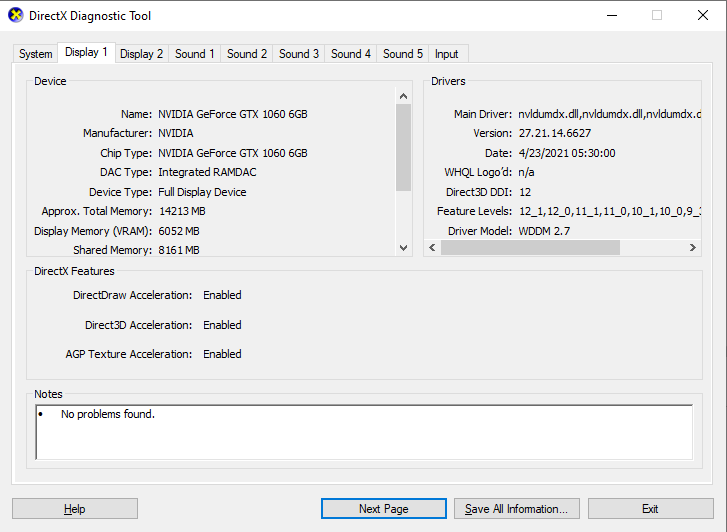This screenshot has width=727, height=532.
Task: Click the Main Driver value nvldumdx.dll
Action: (609, 114)
